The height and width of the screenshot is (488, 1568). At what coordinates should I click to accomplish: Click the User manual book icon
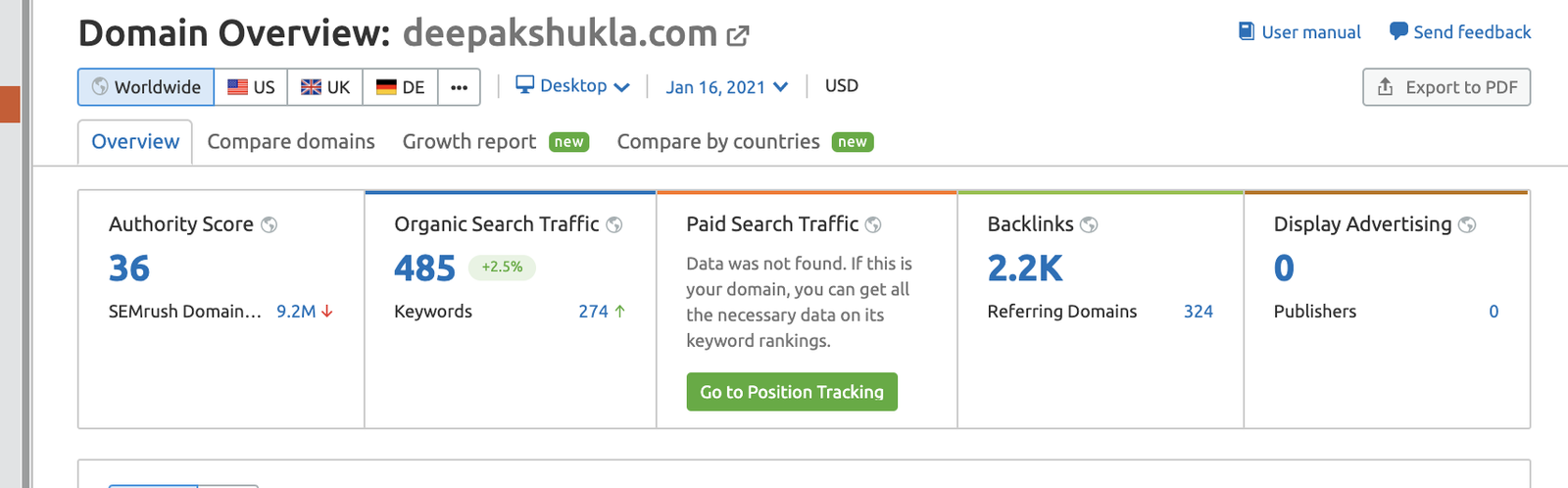(x=1247, y=31)
